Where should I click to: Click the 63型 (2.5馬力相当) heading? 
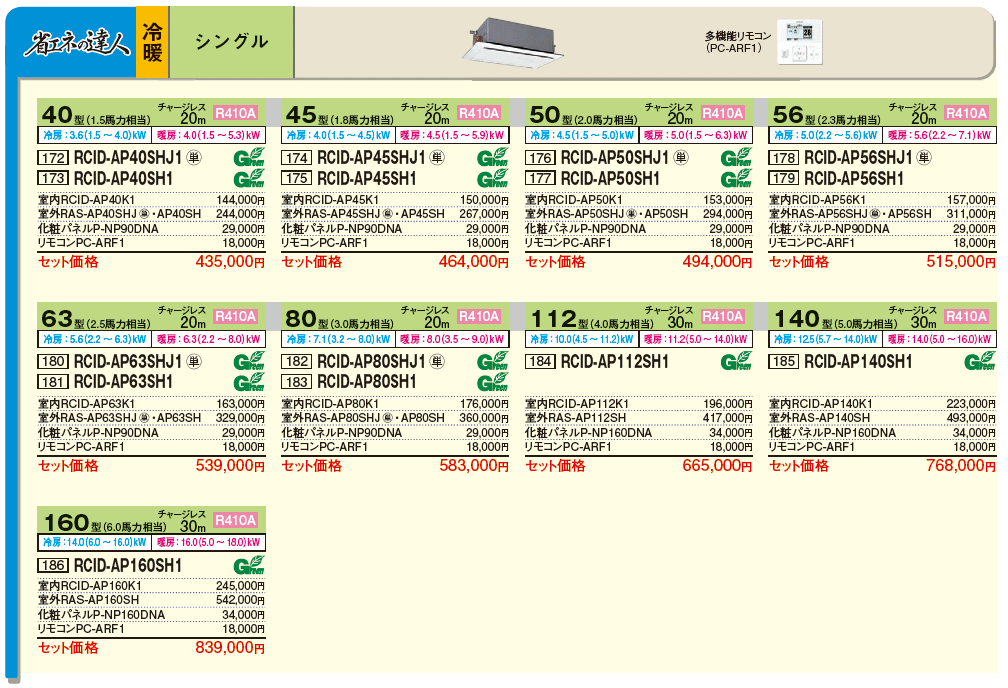point(96,318)
